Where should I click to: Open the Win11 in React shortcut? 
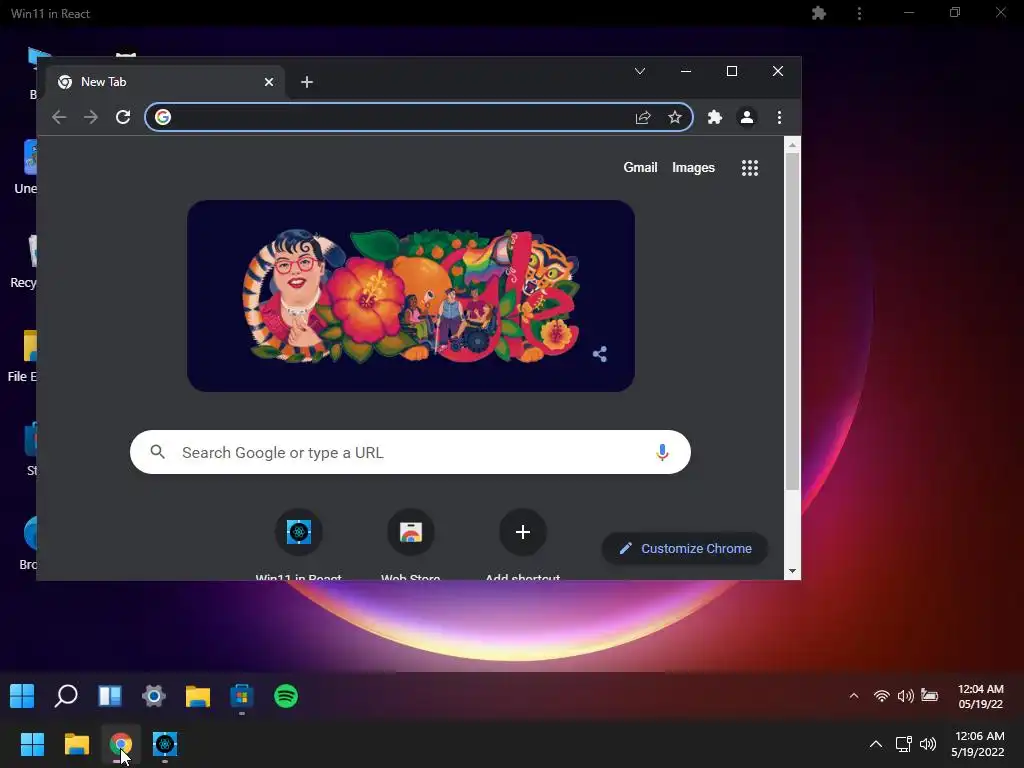click(298, 532)
